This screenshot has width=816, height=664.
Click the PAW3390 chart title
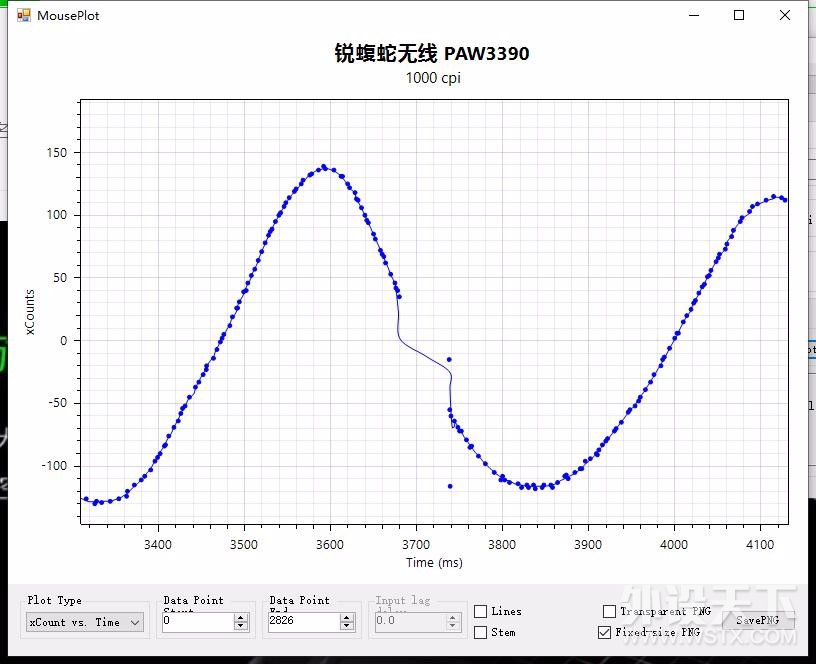click(432, 54)
